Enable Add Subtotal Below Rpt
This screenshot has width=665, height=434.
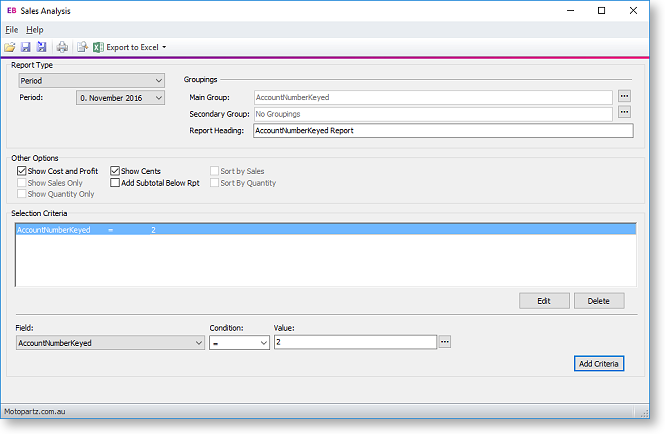click(x=115, y=183)
